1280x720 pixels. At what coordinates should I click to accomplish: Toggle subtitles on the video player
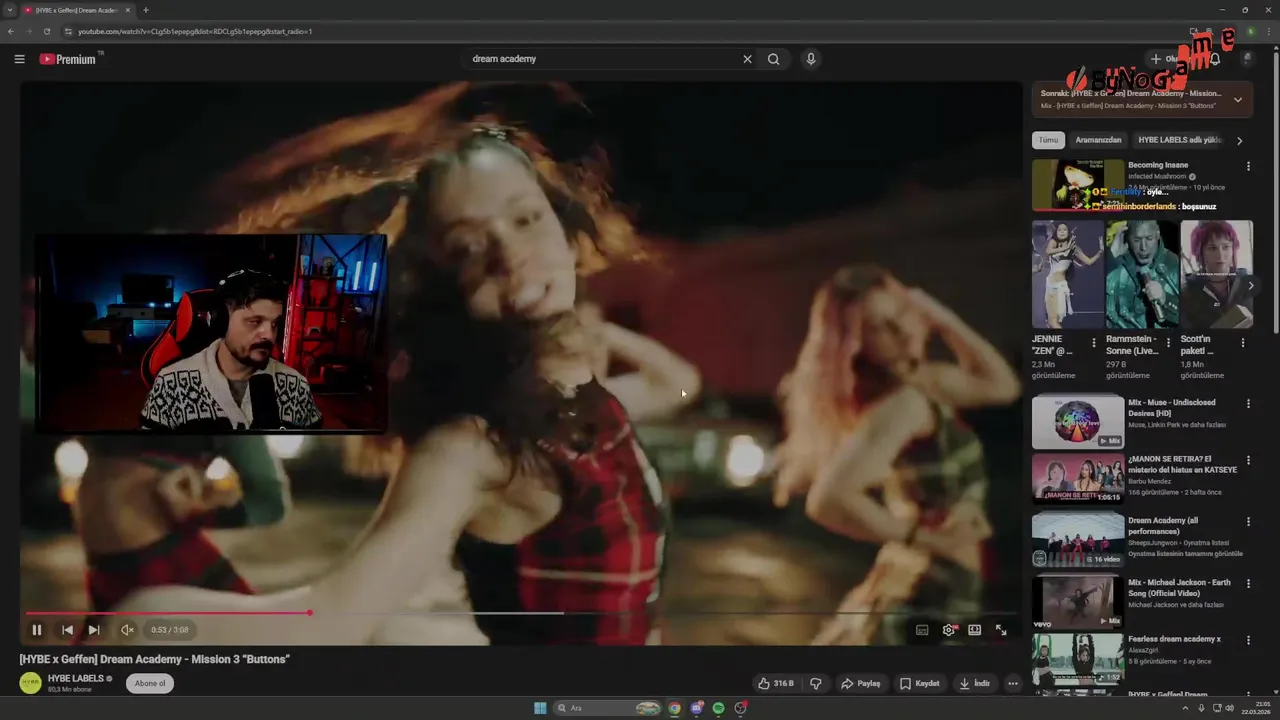(x=922, y=630)
